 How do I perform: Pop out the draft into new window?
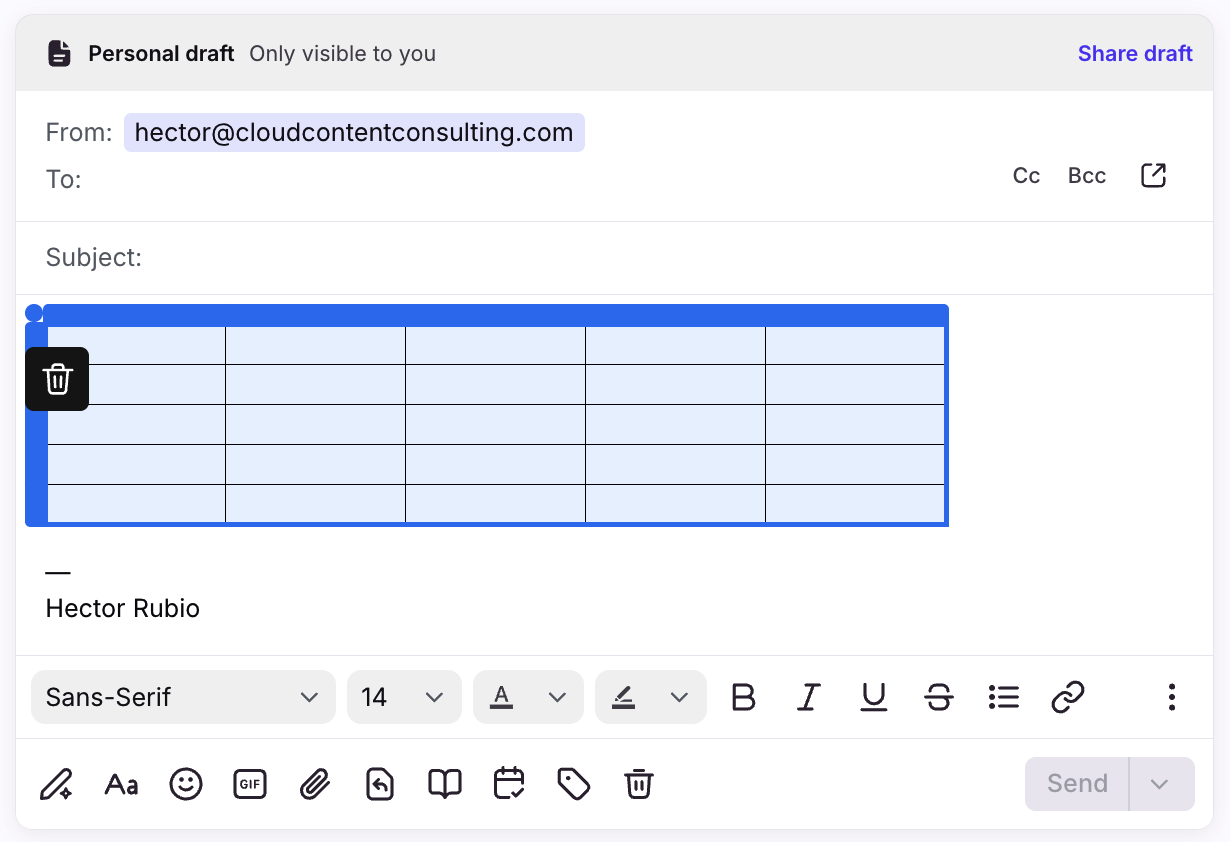tap(1153, 176)
